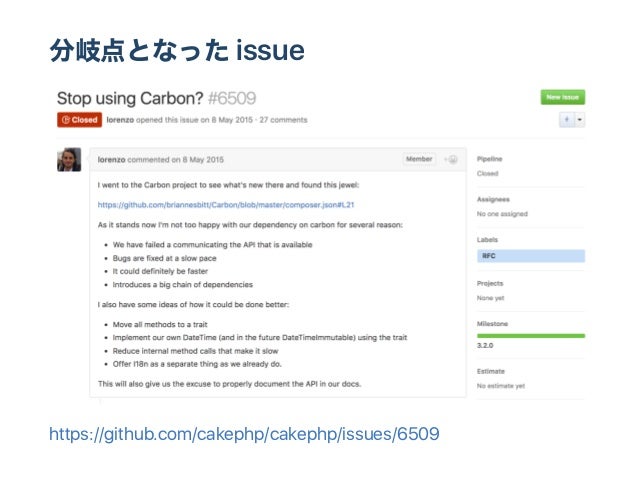638x480 pixels.
Task: Click the red Closed status badge
Action: point(79,120)
